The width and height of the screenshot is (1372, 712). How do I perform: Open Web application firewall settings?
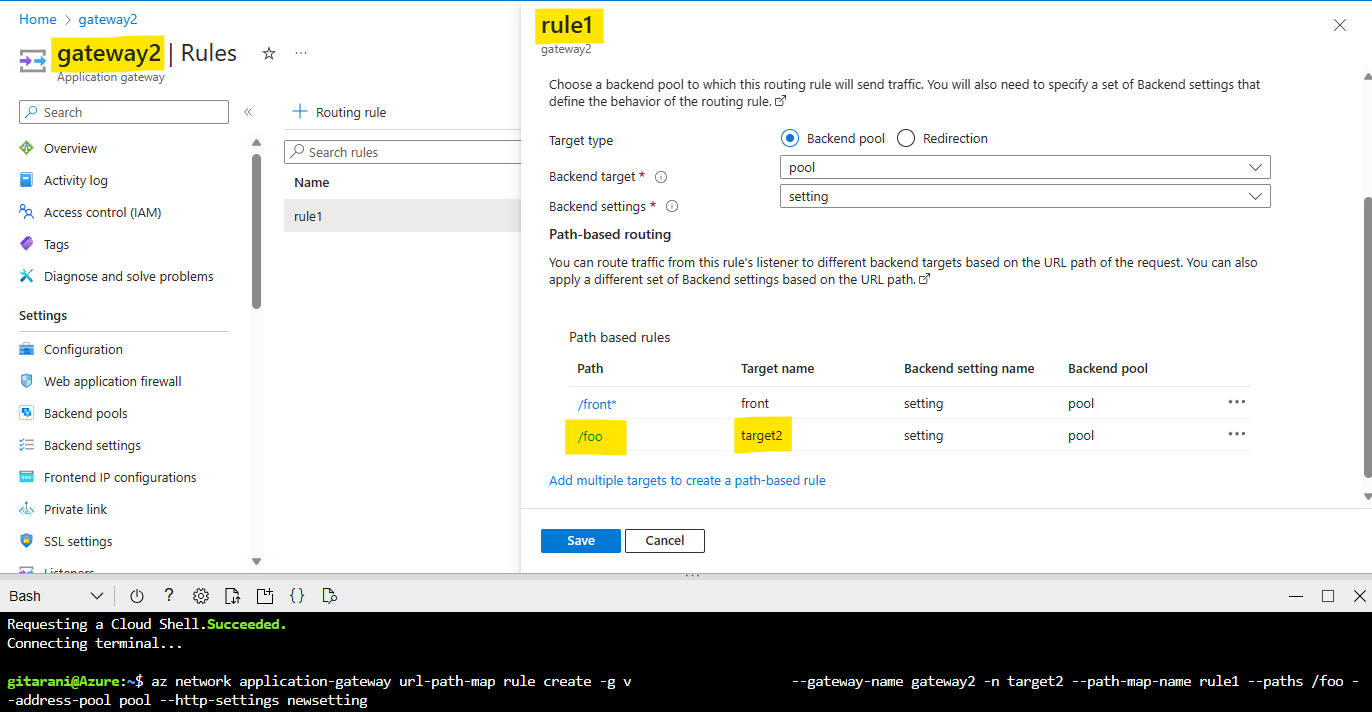(x=112, y=381)
